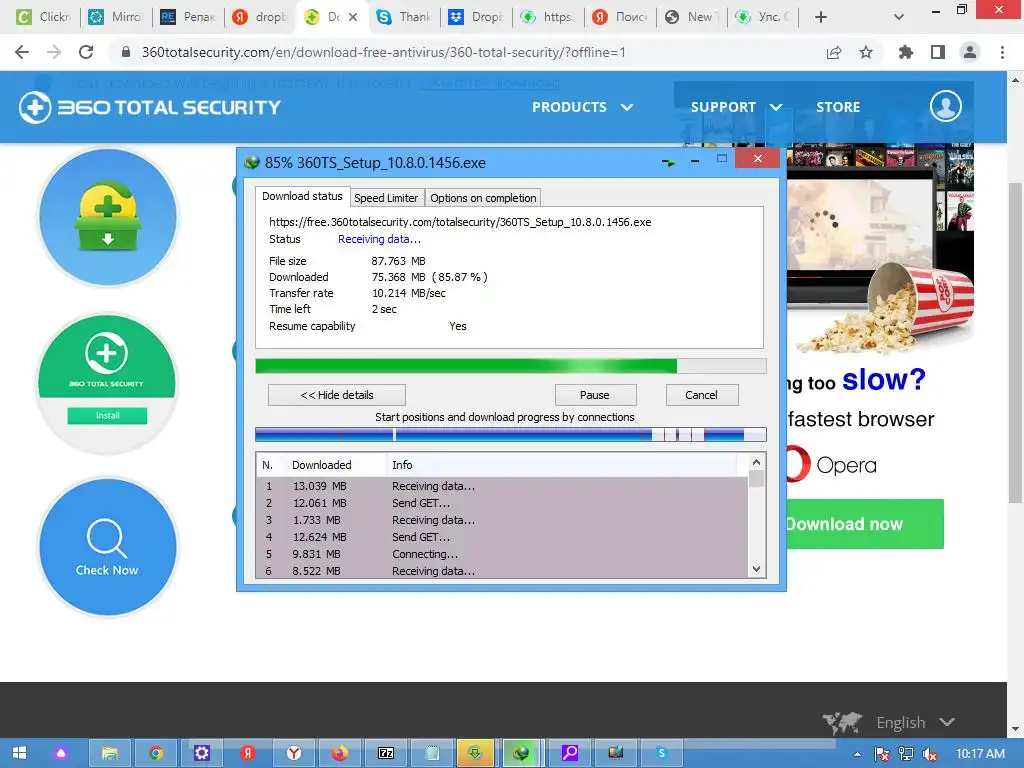Image resolution: width=1024 pixels, height=768 pixels.
Task: Open Google Chrome from the taskbar
Action: (155, 753)
